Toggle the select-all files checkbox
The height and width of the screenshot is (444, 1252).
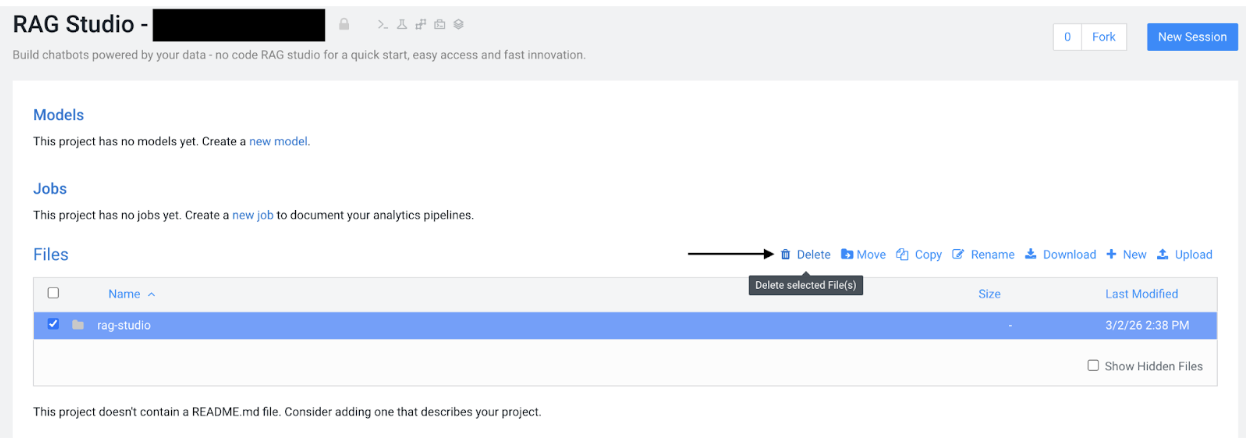(x=54, y=293)
